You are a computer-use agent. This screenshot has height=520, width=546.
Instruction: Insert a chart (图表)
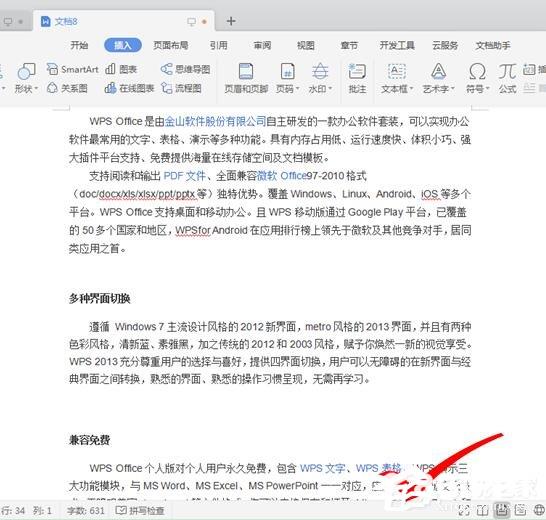[121, 69]
